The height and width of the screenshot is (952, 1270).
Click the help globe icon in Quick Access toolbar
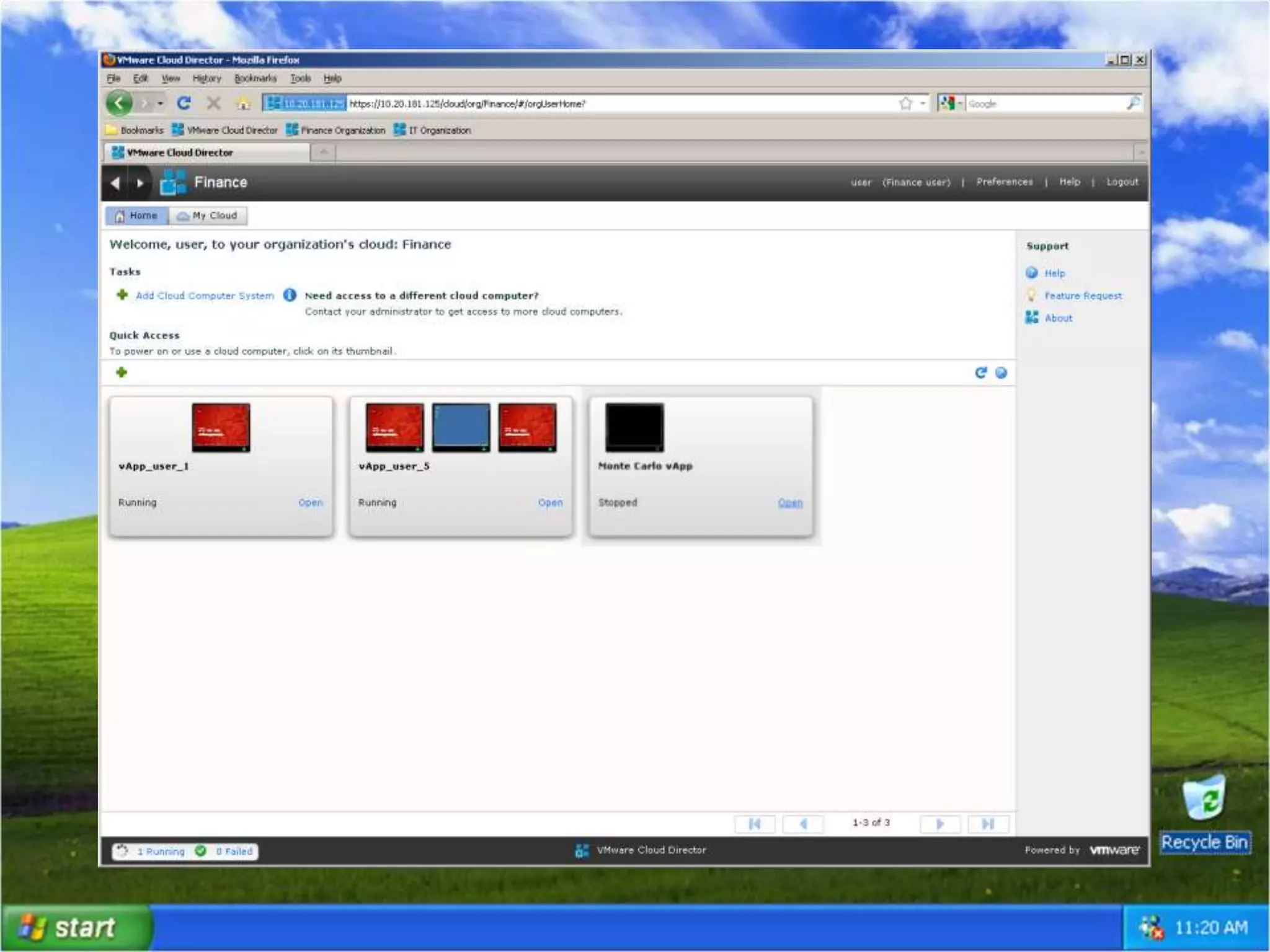click(x=1001, y=372)
